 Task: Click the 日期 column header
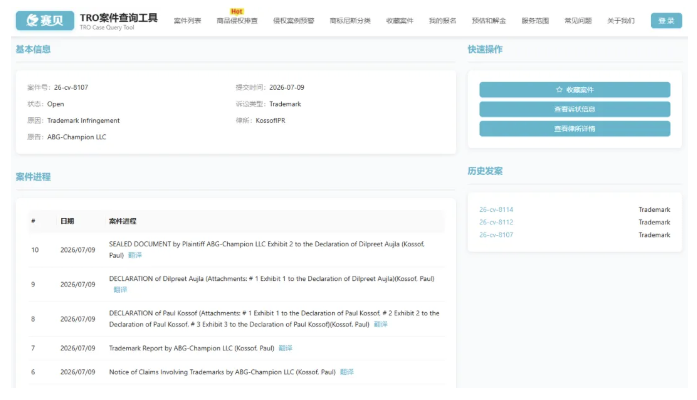click(67, 221)
